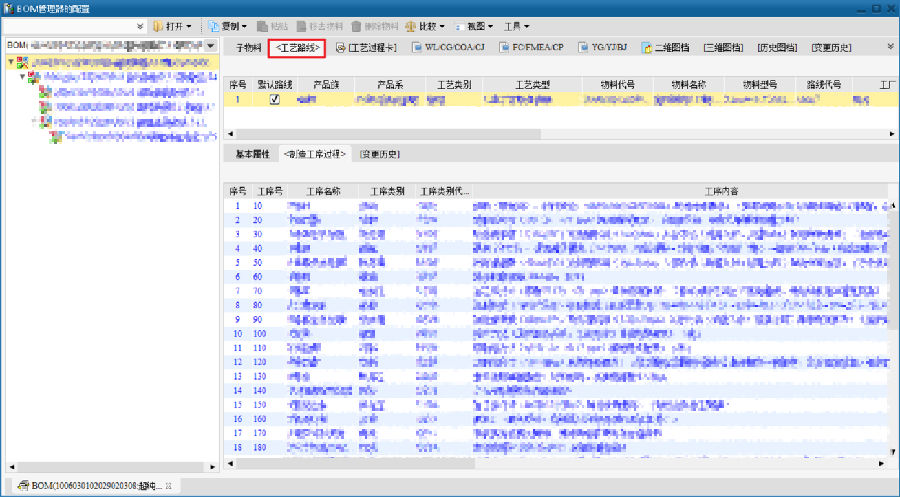Collapse the second-level tree node

pyautogui.click(x=22, y=77)
